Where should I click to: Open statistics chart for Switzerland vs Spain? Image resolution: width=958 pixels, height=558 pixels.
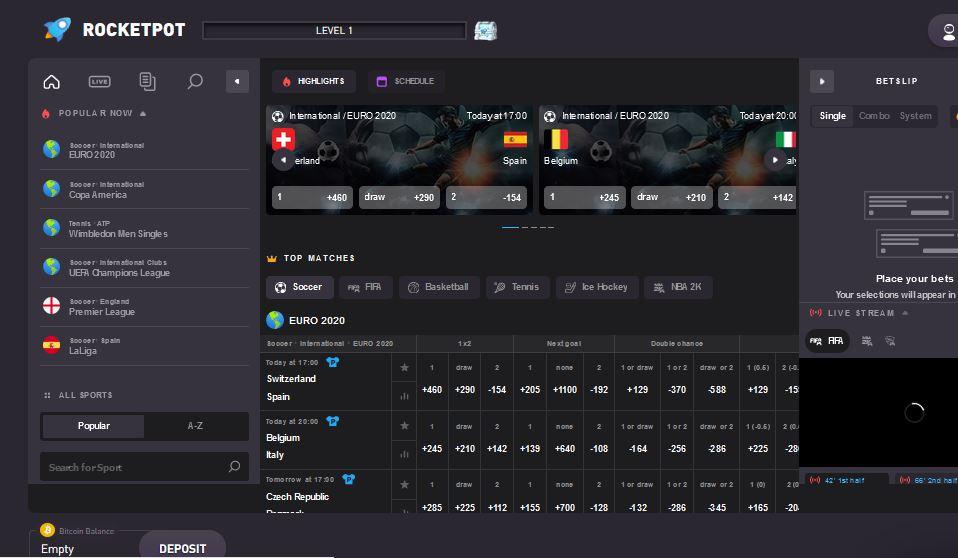[404, 396]
